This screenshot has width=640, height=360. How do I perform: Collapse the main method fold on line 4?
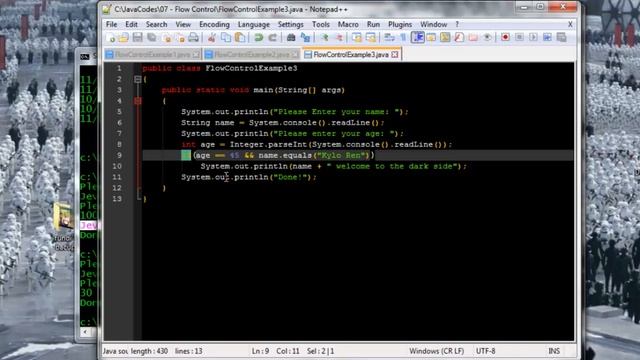coord(138,101)
